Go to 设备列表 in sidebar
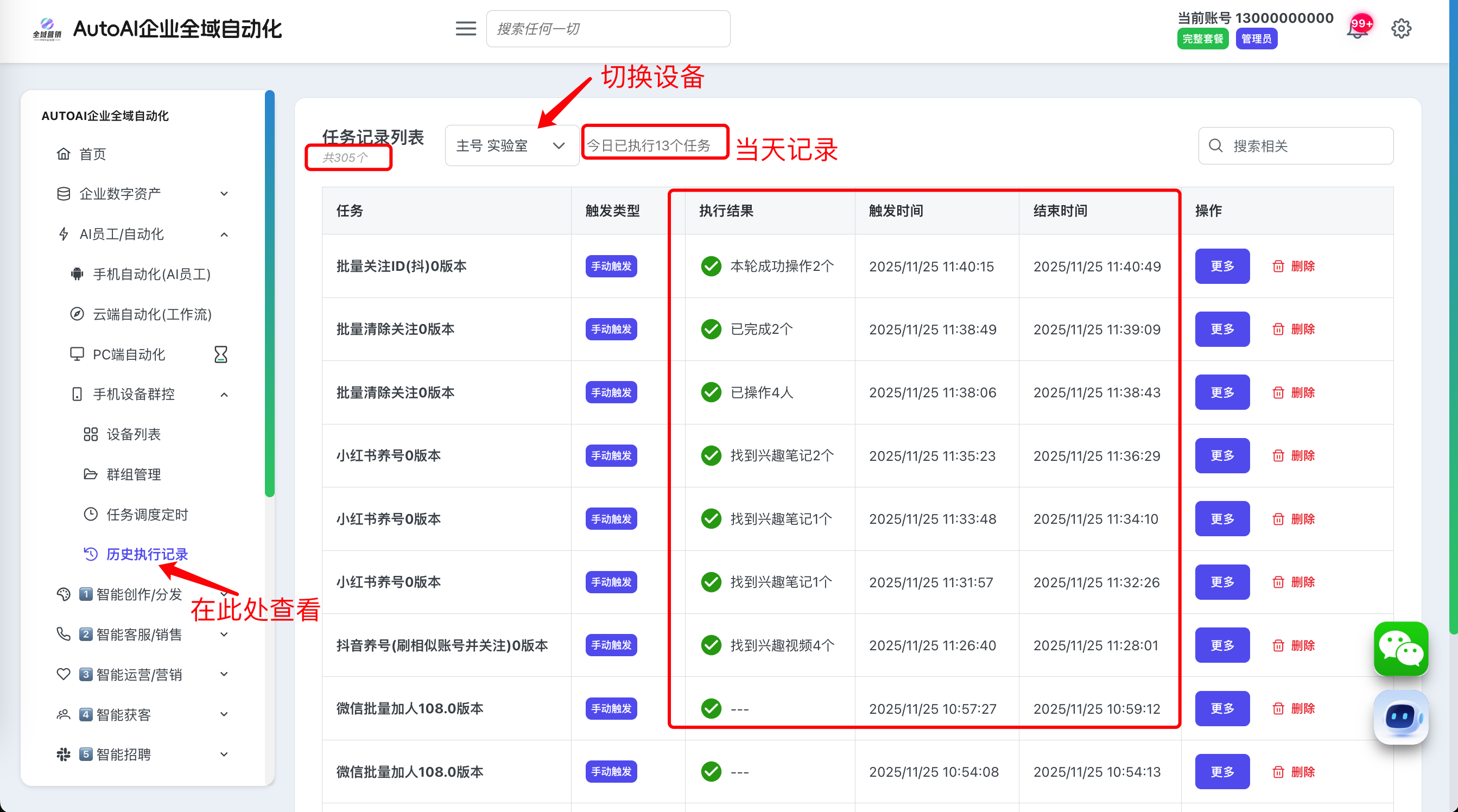The height and width of the screenshot is (812, 1458). coord(134,435)
